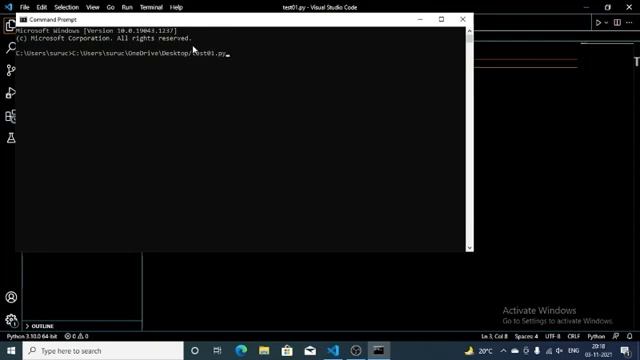
Task: Change CRLF end of line sequence
Action: (x=573, y=336)
